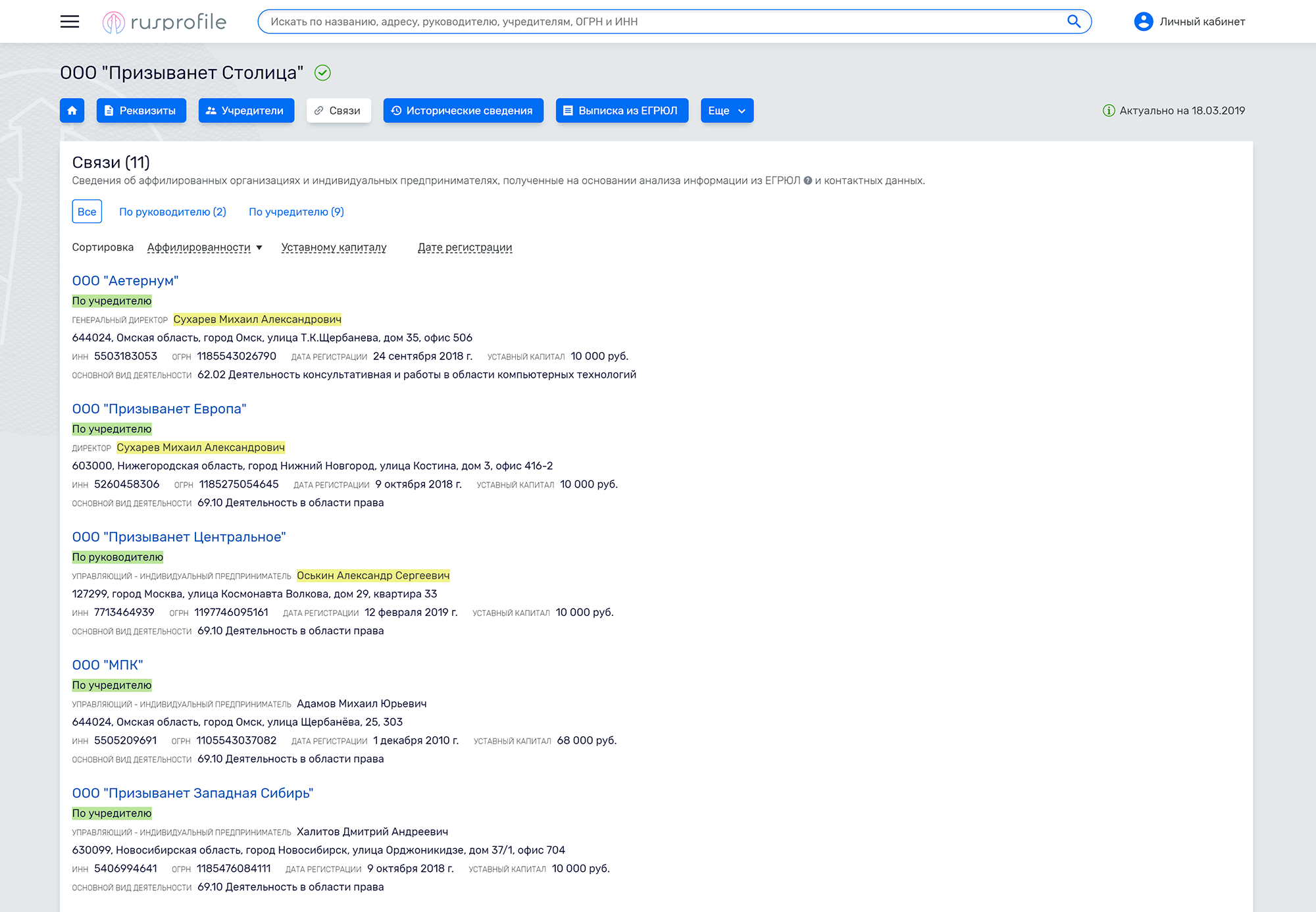The width and height of the screenshot is (1316, 912).
Task: Sort by Дате регистрации
Action: pyautogui.click(x=465, y=247)
